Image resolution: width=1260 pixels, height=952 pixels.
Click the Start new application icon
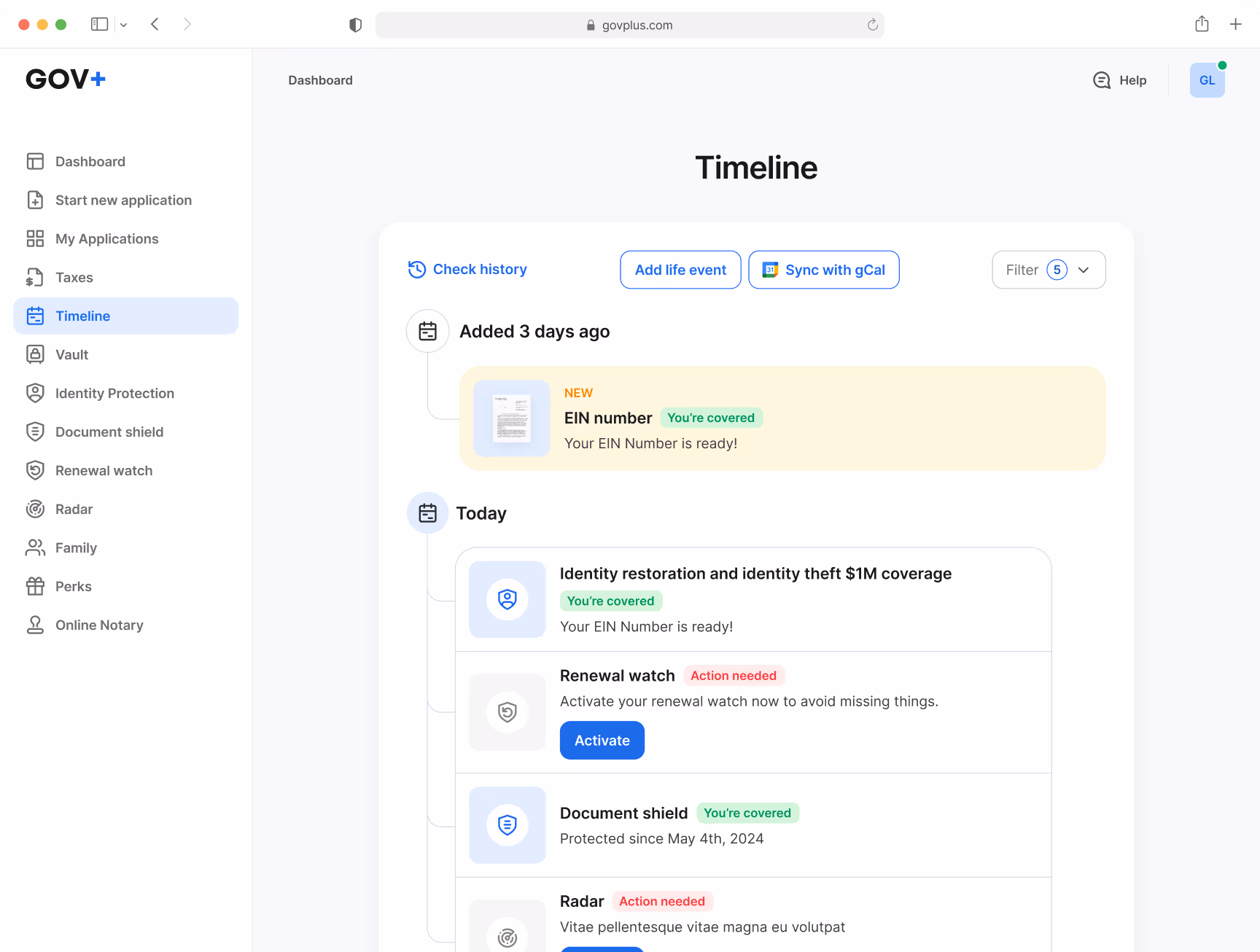pos(35,200)
